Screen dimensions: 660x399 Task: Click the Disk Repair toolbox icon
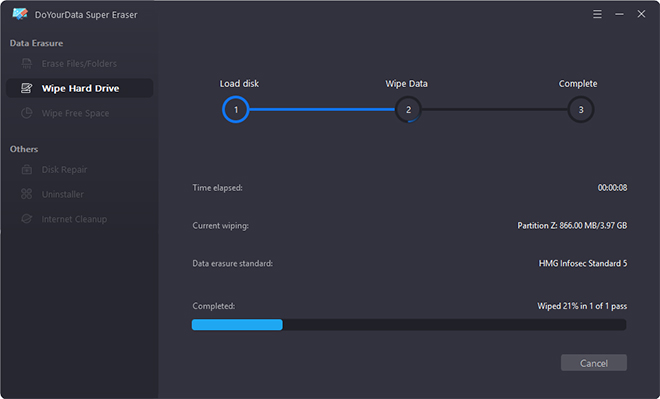point(27,170)
